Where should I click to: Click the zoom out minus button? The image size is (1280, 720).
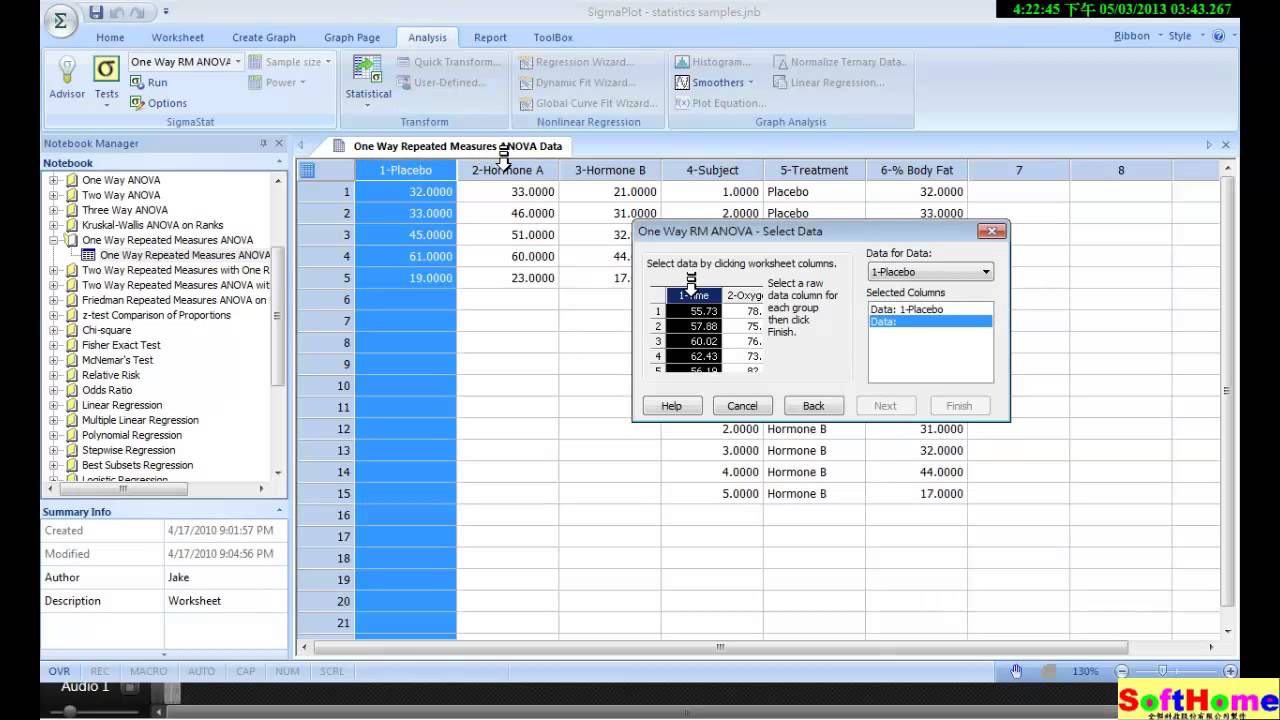1122,672
